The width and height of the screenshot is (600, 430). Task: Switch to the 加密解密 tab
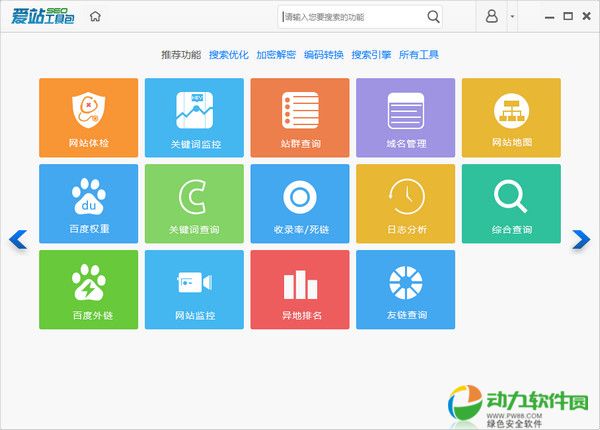click(x=276, y=55)
